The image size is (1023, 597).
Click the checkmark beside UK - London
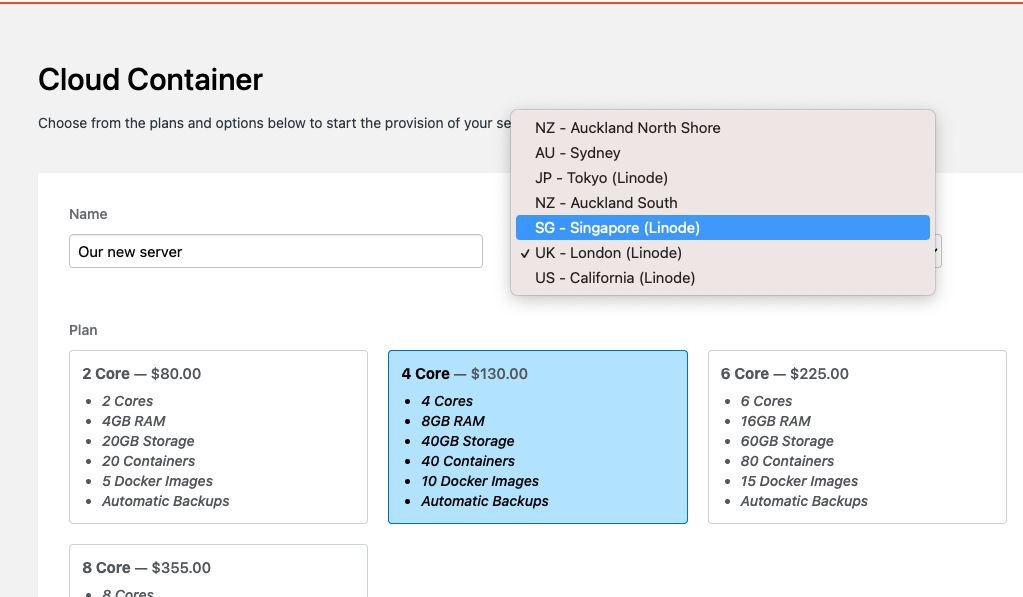524,252
